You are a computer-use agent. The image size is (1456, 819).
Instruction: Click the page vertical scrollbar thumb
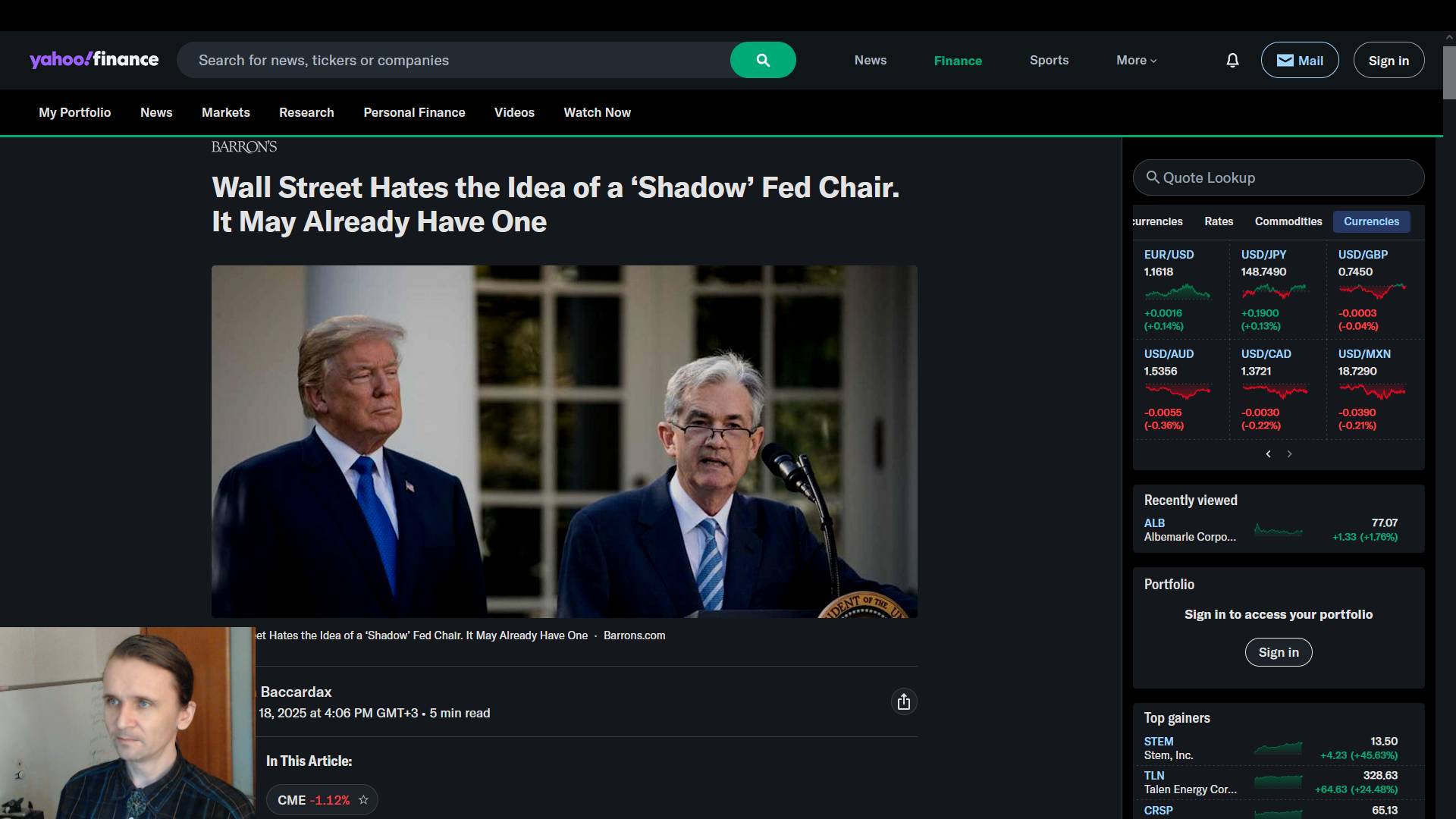[1449, 72]
